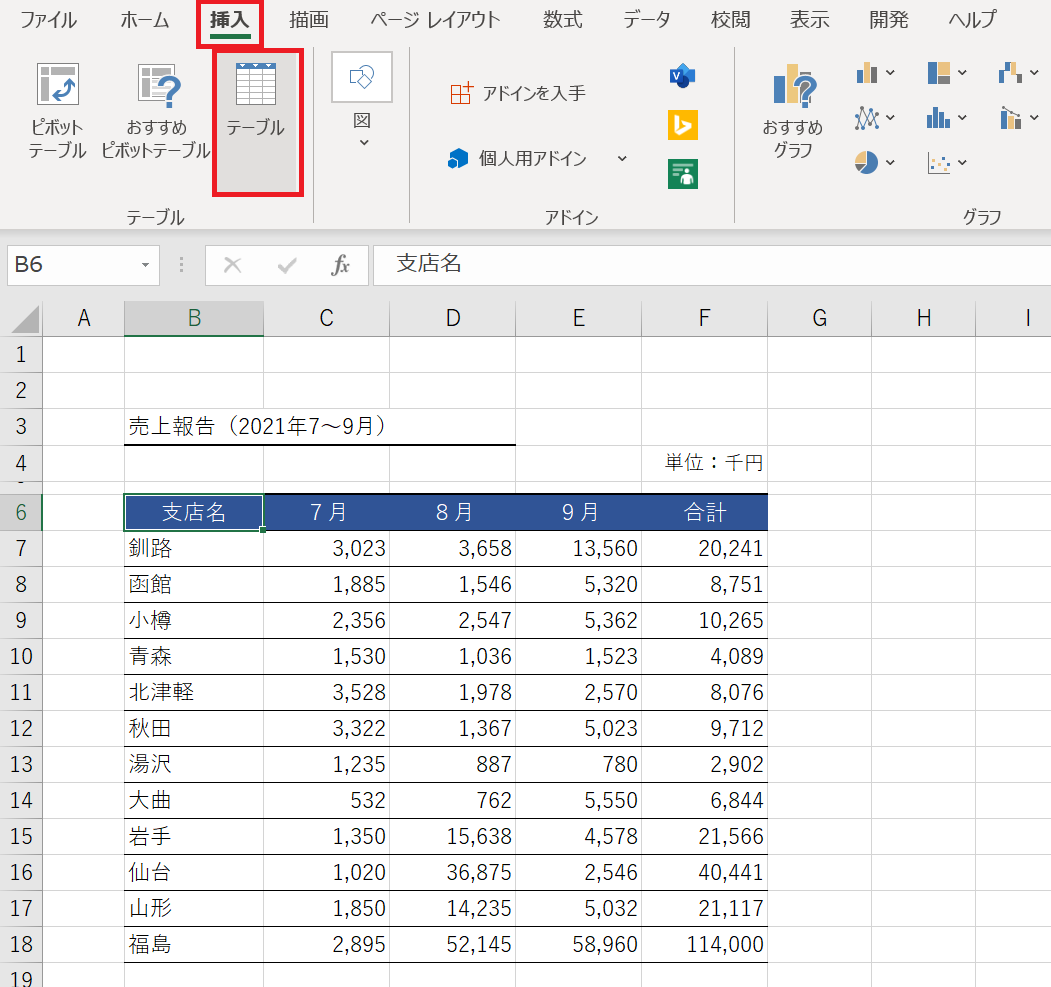Screen dimensions: 1051x987
Task: Select column F header
Action: (704, 318)
